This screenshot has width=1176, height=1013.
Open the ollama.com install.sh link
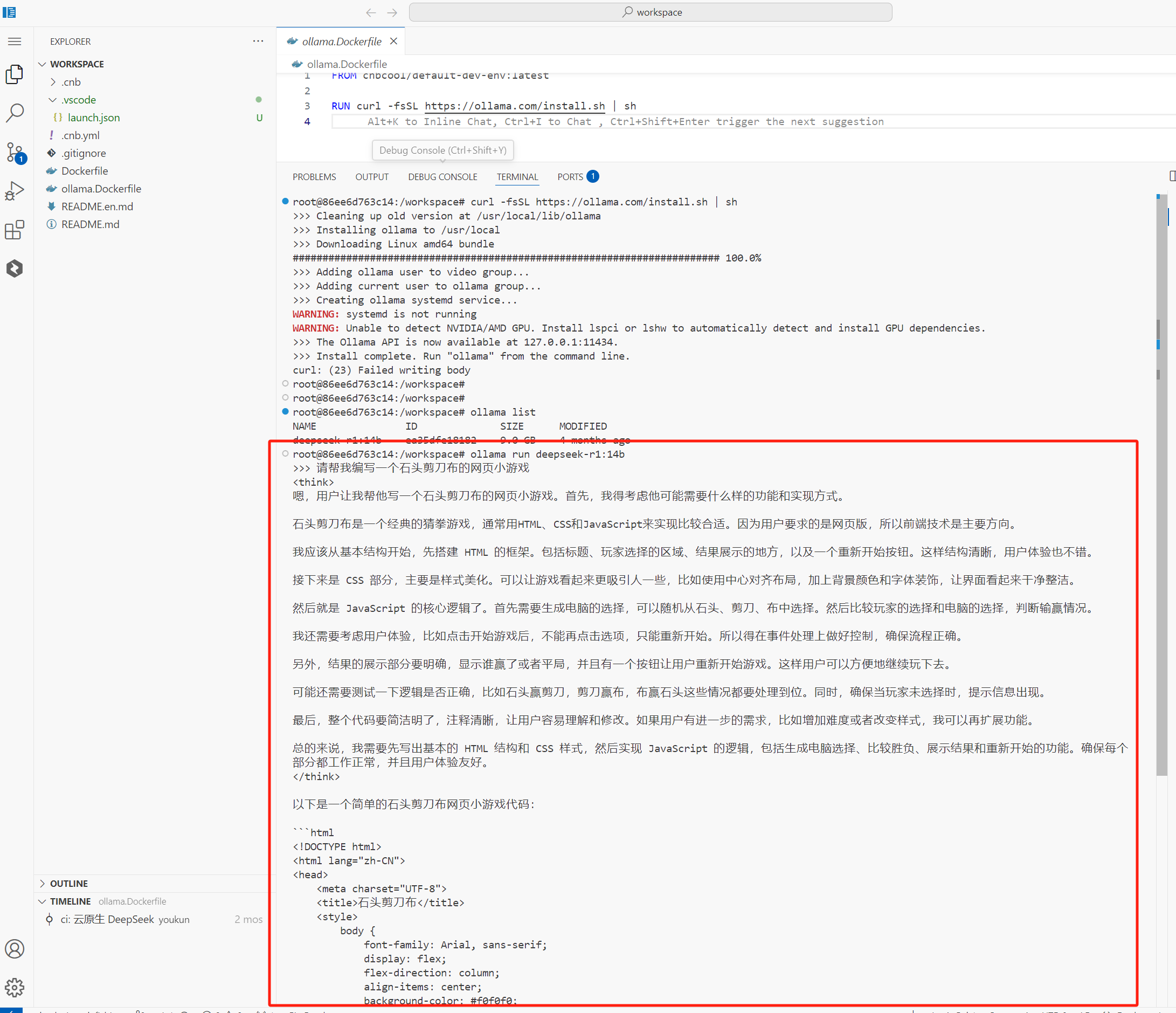coord(514,106)
